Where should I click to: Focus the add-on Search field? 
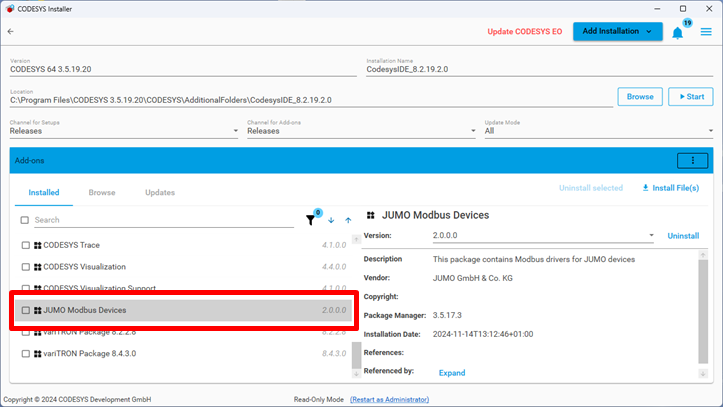click(164, 220)
